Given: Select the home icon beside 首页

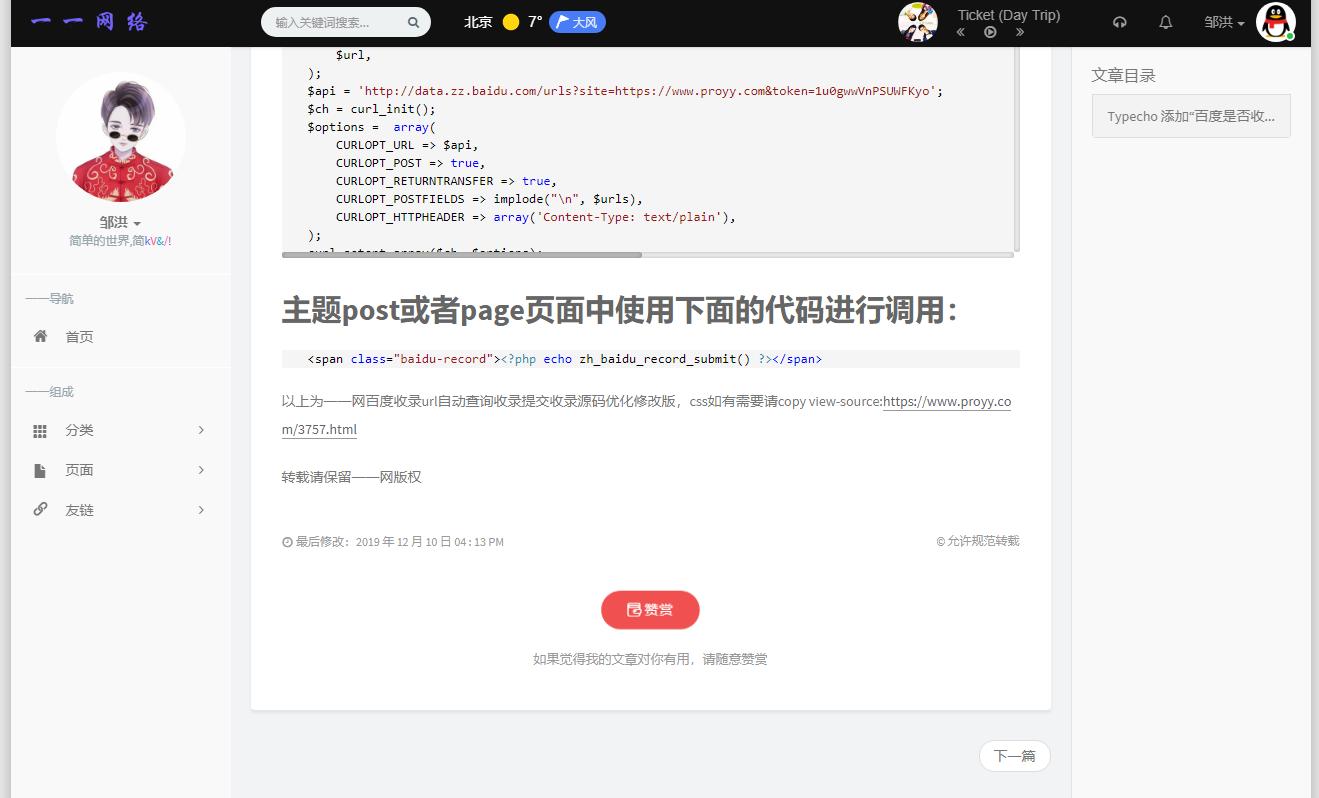Looking at the screenshot, I should click(40, 336).
